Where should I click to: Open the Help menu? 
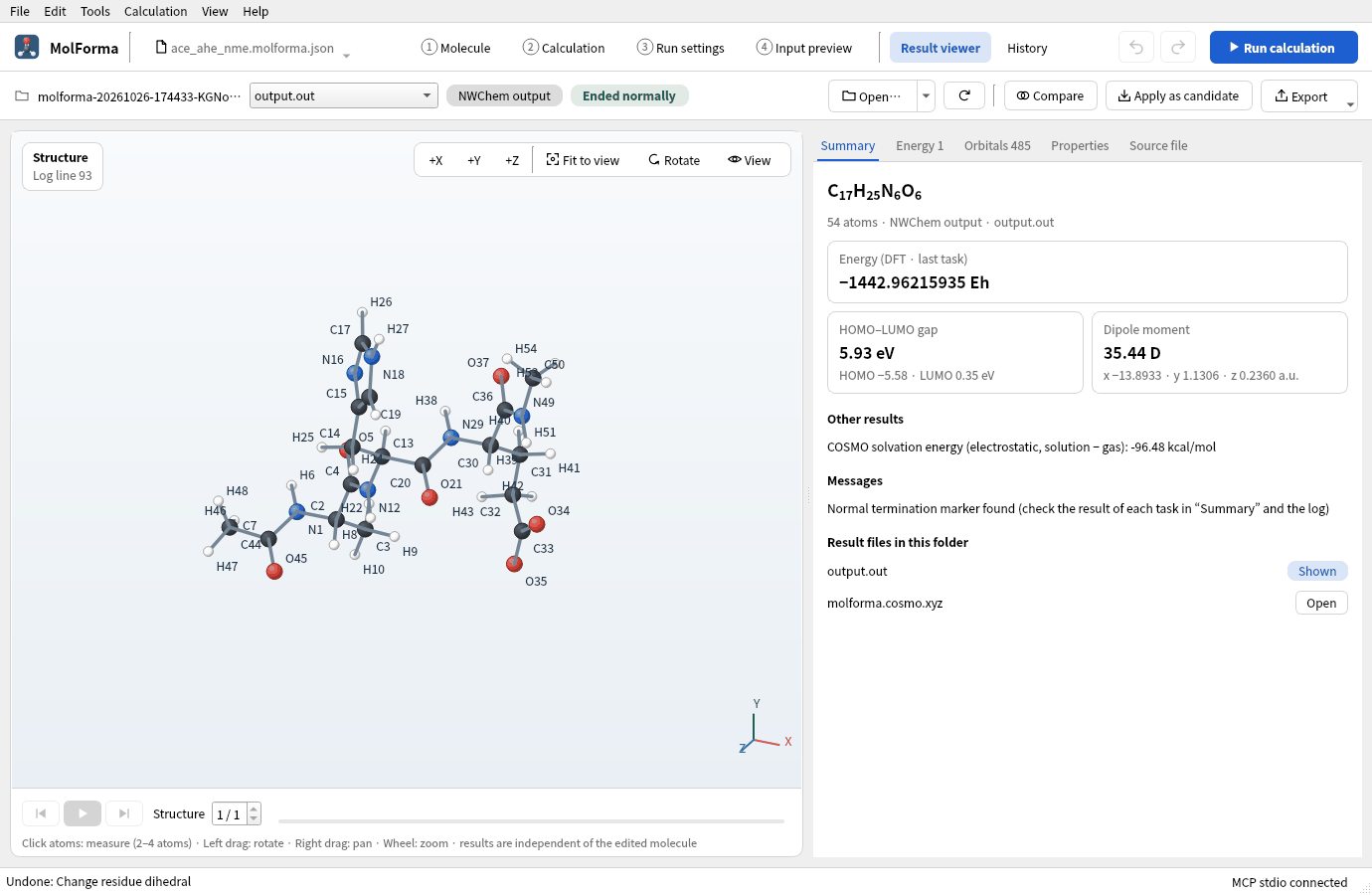(x=256, y=11)
